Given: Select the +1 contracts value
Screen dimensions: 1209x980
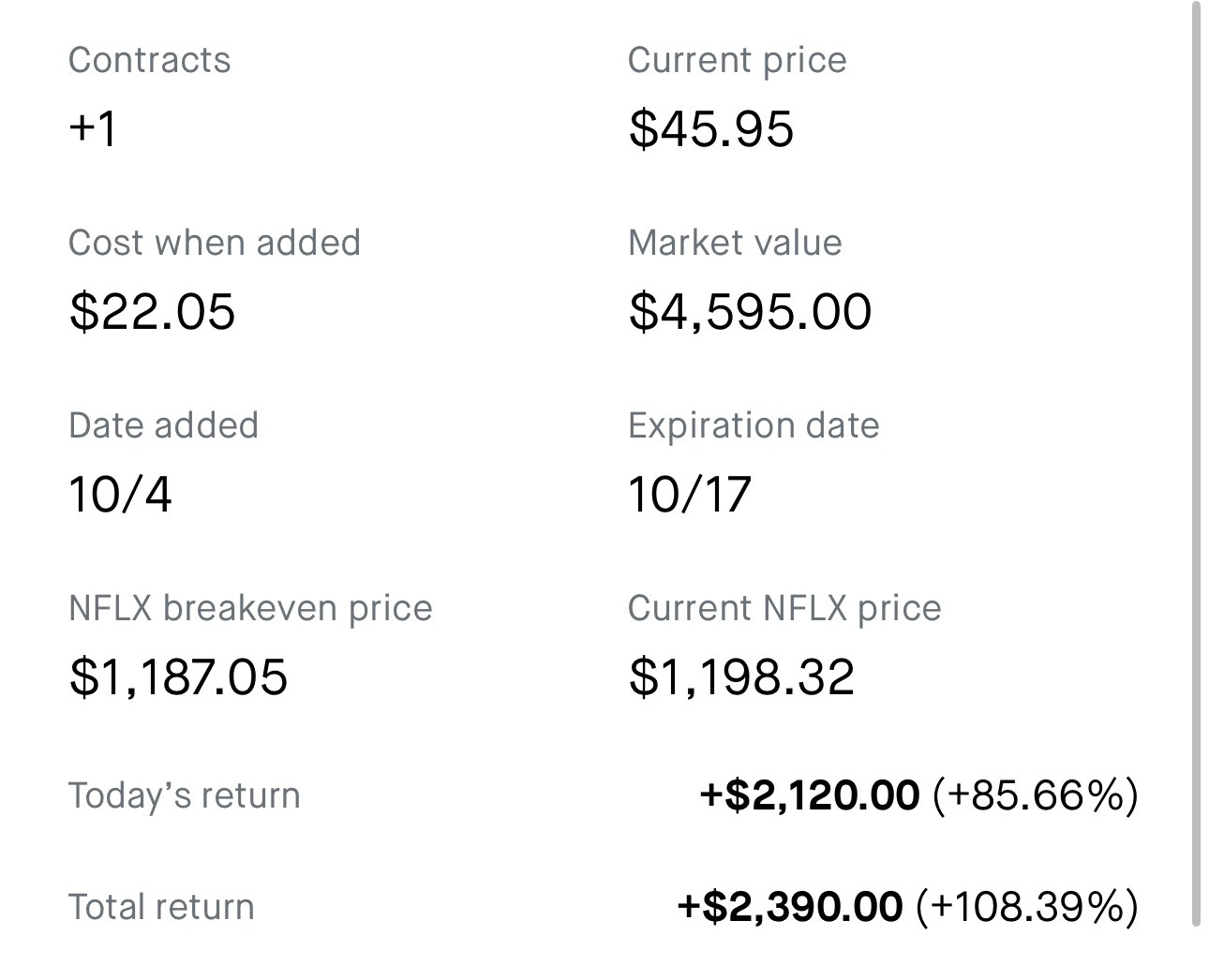Looking at the screenshot, I should point(93,128).
